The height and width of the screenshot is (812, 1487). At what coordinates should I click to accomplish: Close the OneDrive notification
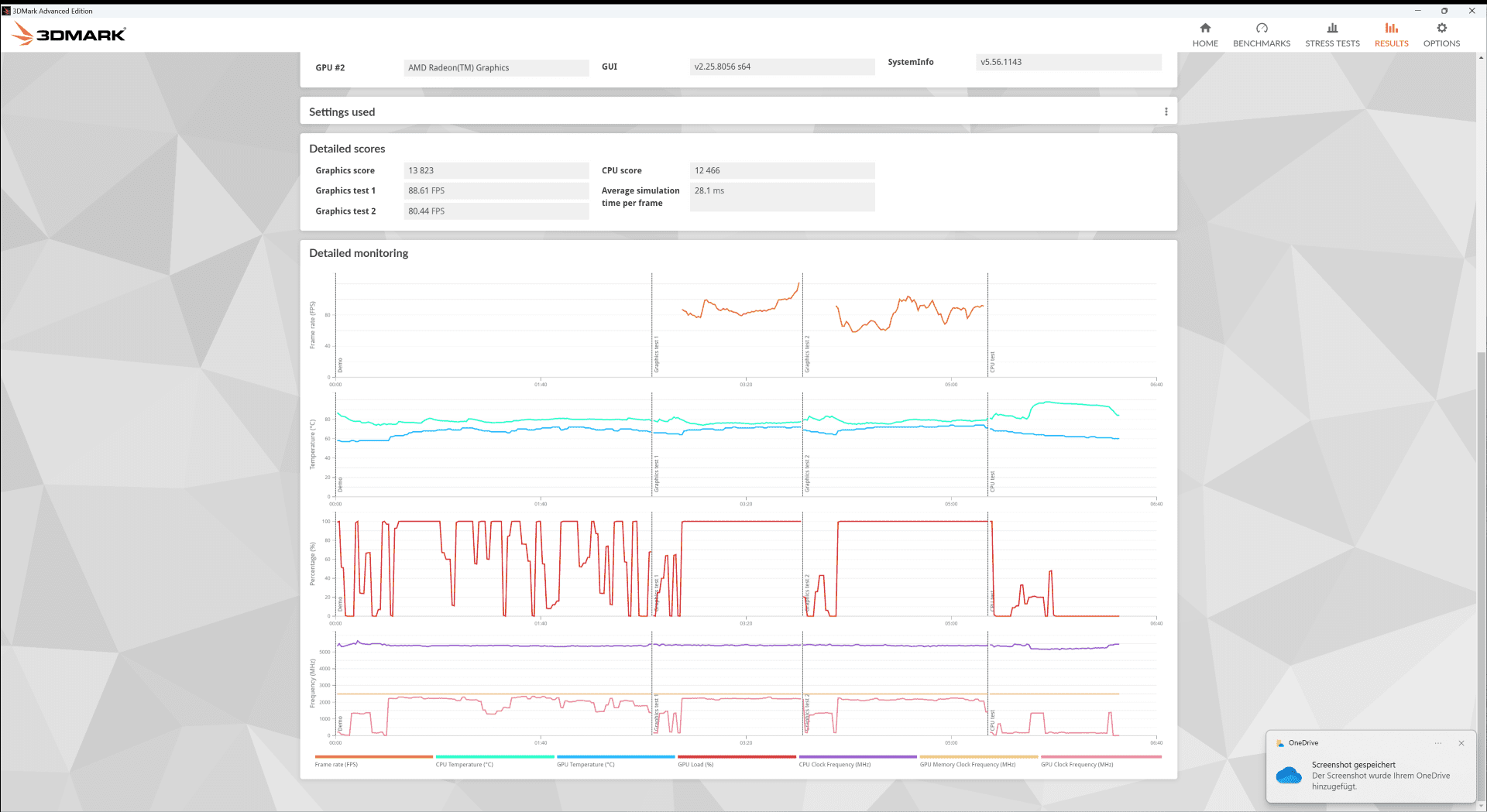[x=1461, y=743]
